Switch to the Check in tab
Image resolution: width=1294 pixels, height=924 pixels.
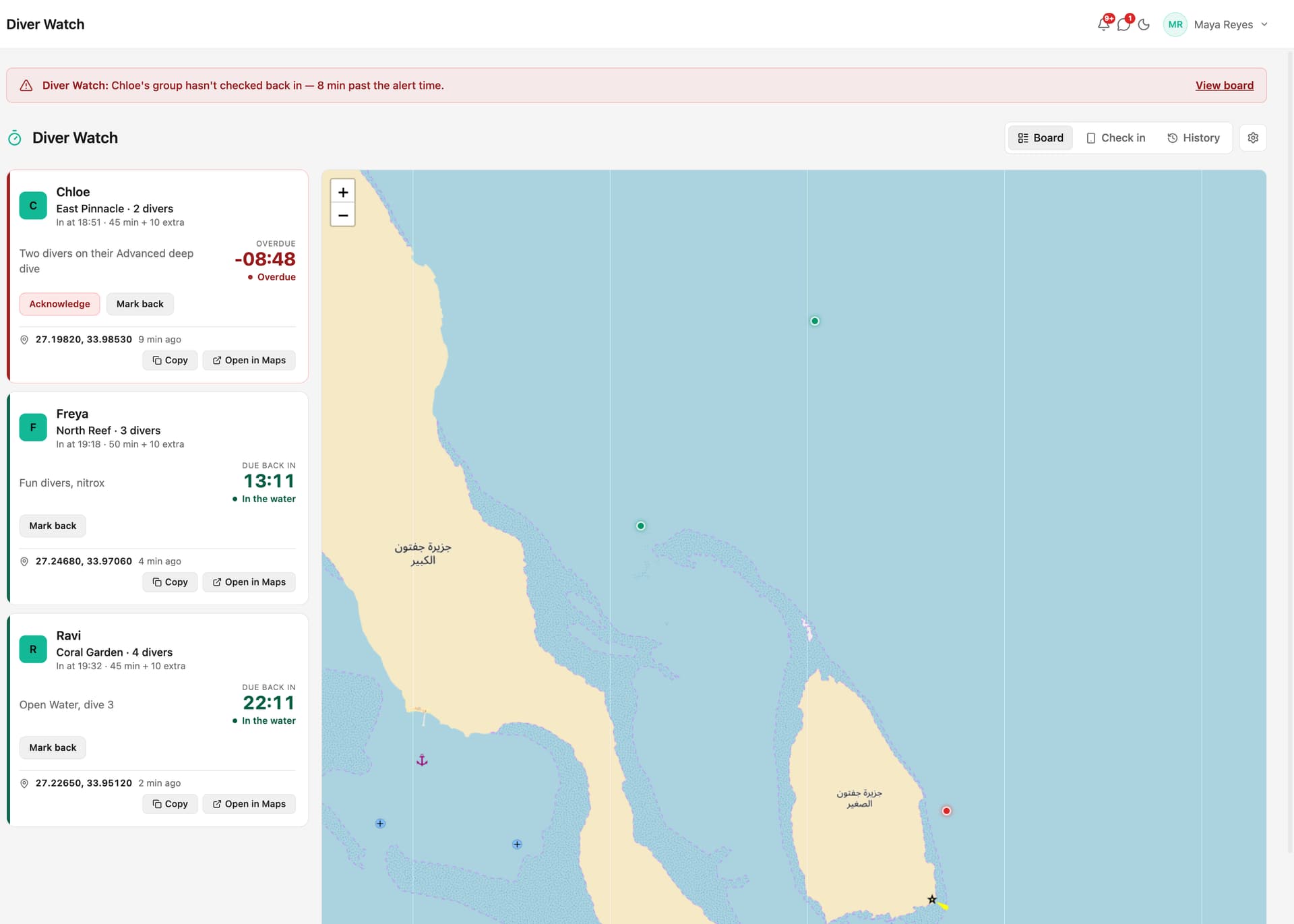(x=1115, y=137)
